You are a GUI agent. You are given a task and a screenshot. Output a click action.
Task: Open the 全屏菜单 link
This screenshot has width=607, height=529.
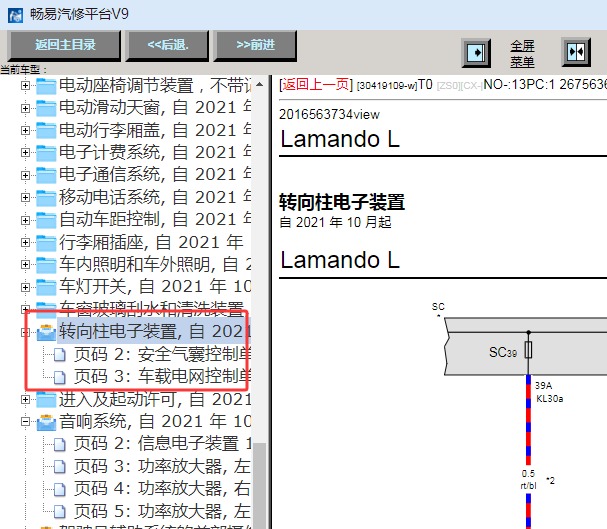pos(522,53)
